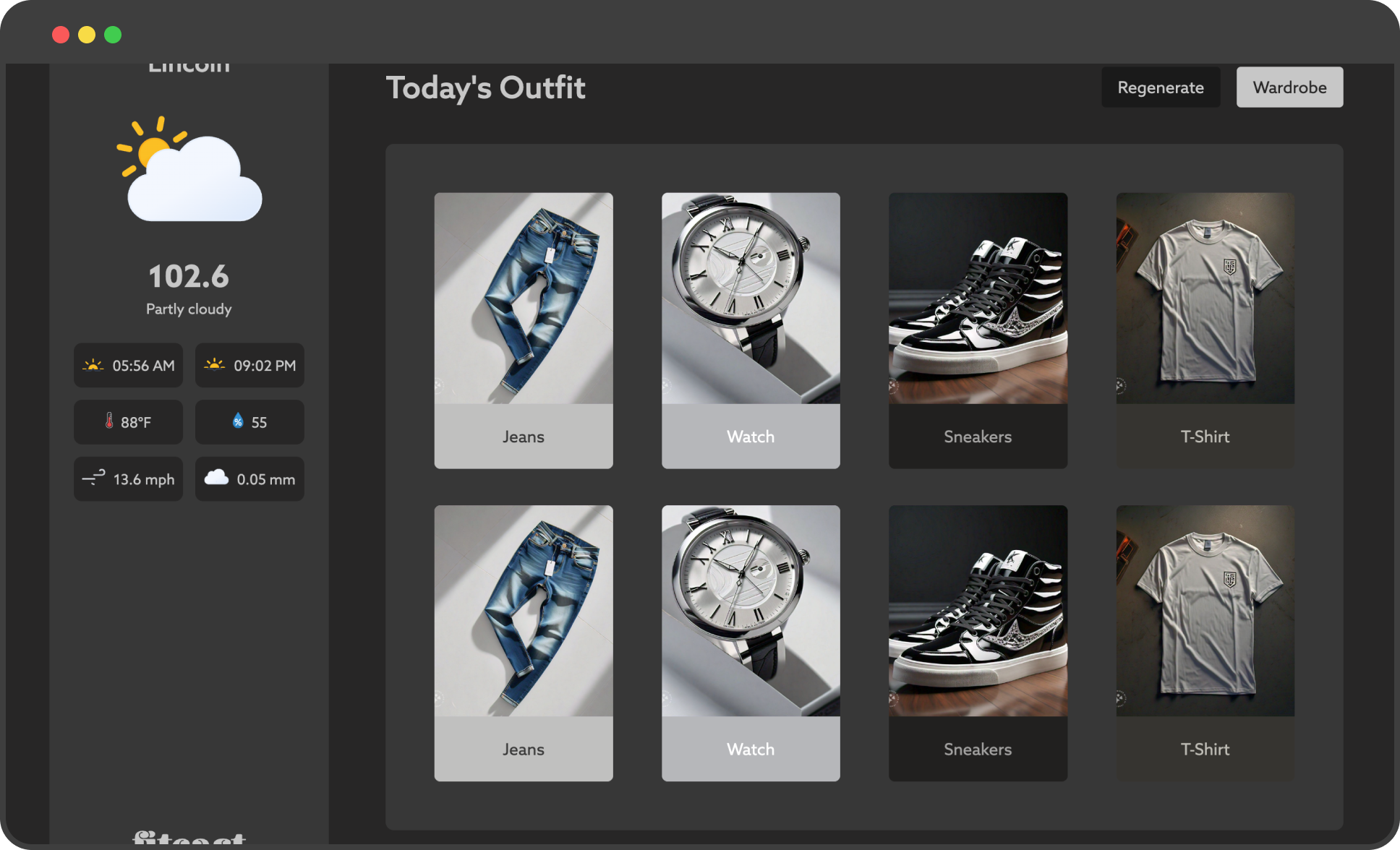1400x850 pixels.
Task: Click the thermometer icon next to 88°F
Action: coord(109,421)
